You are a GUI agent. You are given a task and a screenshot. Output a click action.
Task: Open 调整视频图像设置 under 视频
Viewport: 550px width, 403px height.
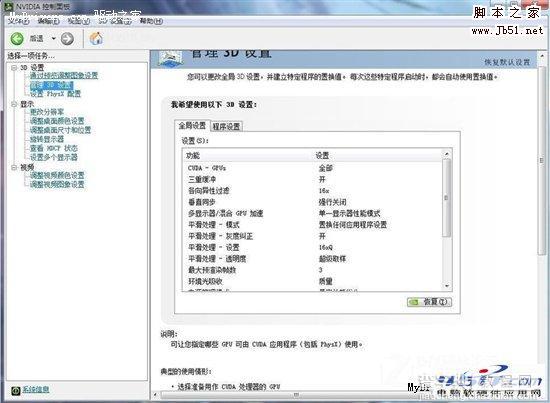tap(57, 184)
